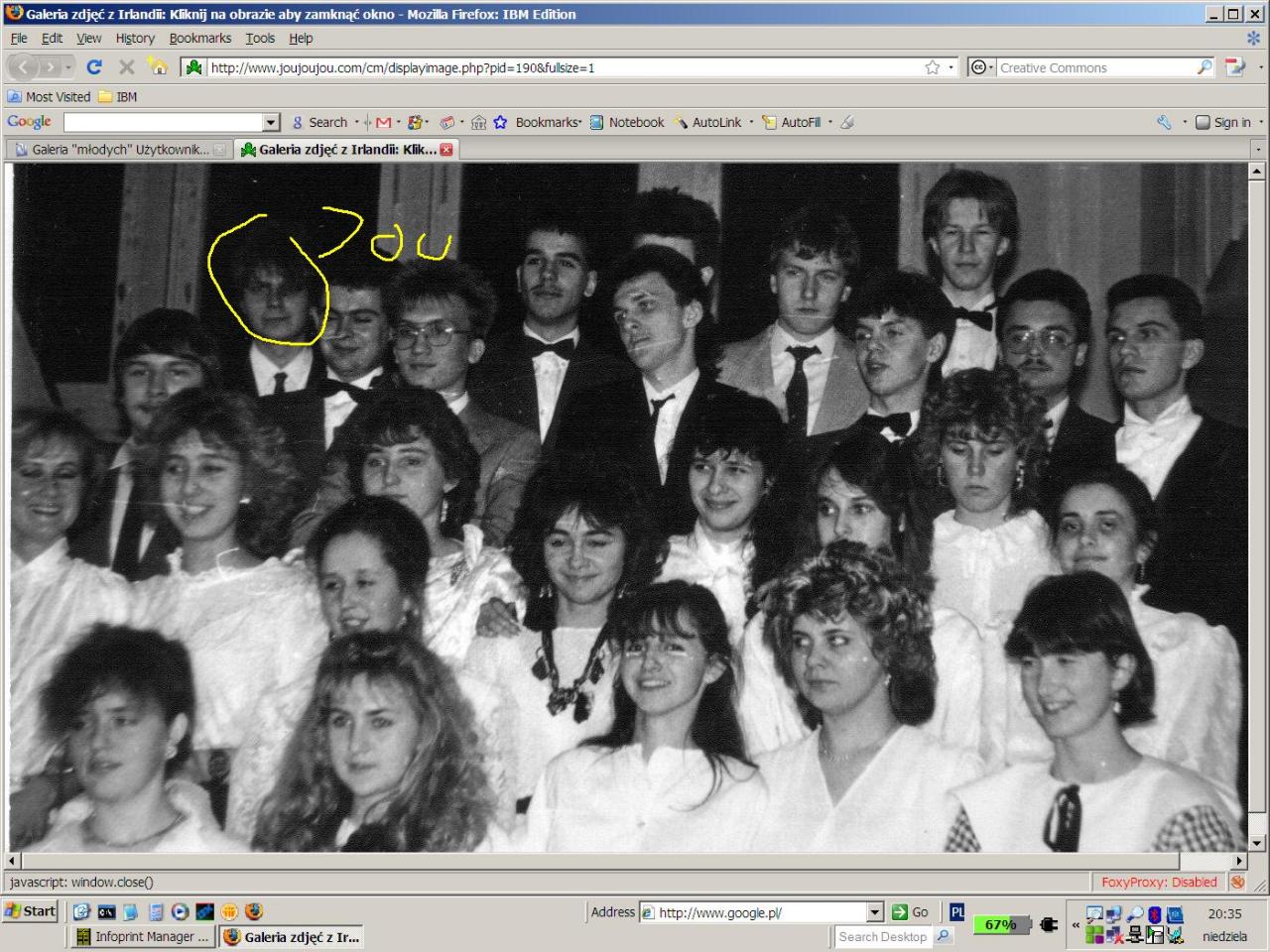Click the AutoLink button
The width and height of the screenshot is (1270, 952).
(708, 122)
